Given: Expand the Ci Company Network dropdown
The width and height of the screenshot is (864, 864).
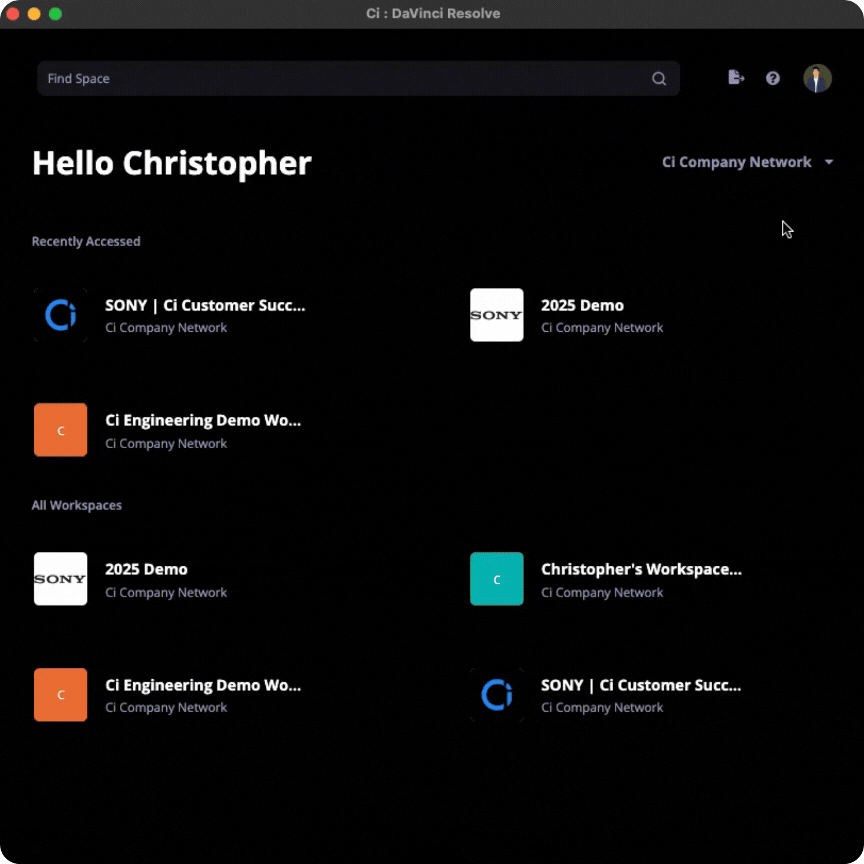Looking at the screenshot, I should pyautogui.click(x=747, y=162).
